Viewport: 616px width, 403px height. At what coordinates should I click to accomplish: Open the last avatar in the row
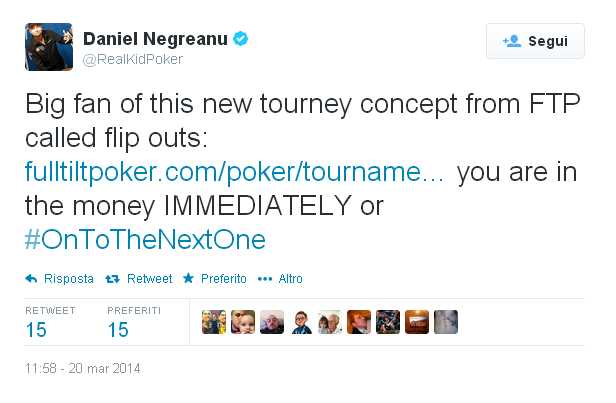pos(446,322)
